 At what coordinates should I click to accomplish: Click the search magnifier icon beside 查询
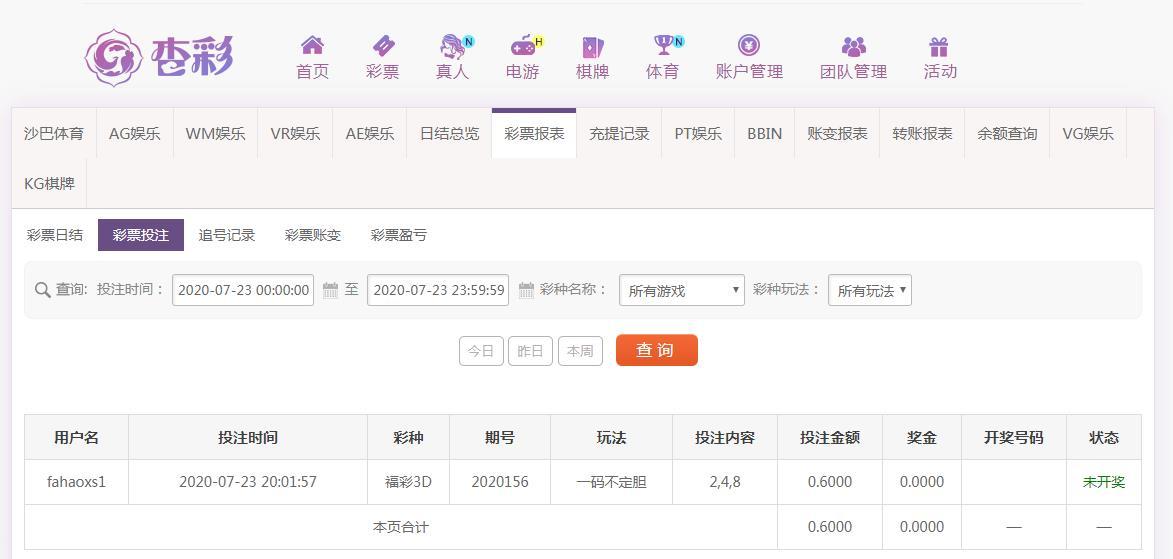pyautogui.click(x=43, y=290)
